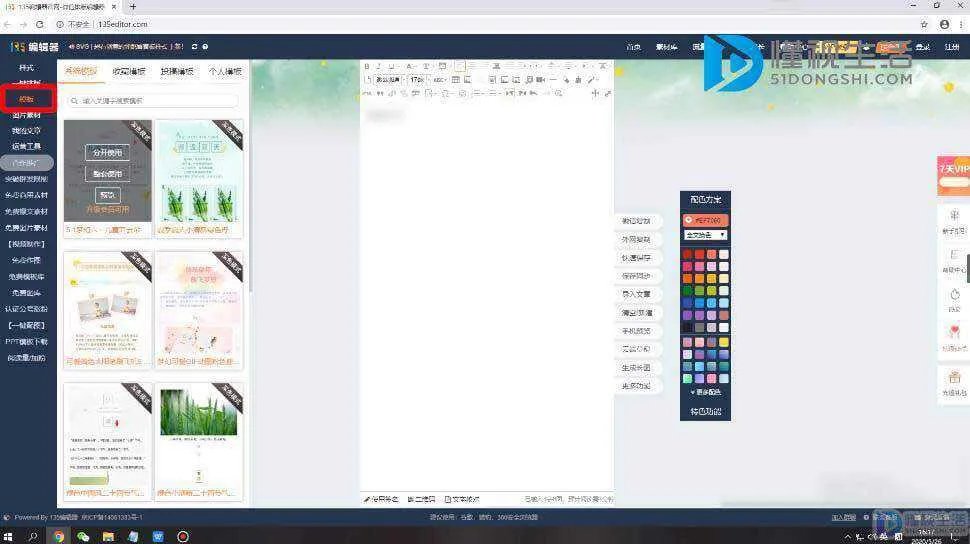Click the Bold formatting icon
The height and width of the screenshot is (544, 970).
[x=367, y=66]
